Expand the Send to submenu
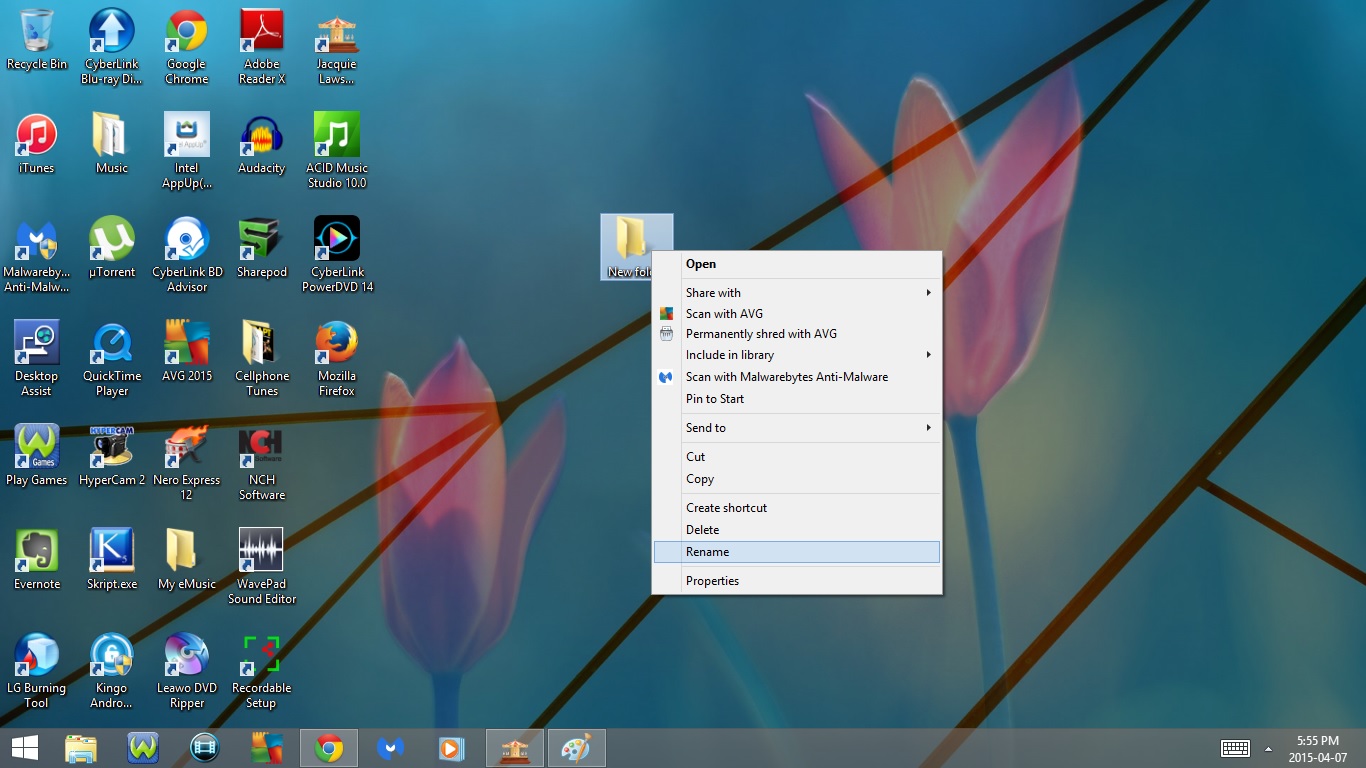This screenshot has width=1366, height=768. 796,428
